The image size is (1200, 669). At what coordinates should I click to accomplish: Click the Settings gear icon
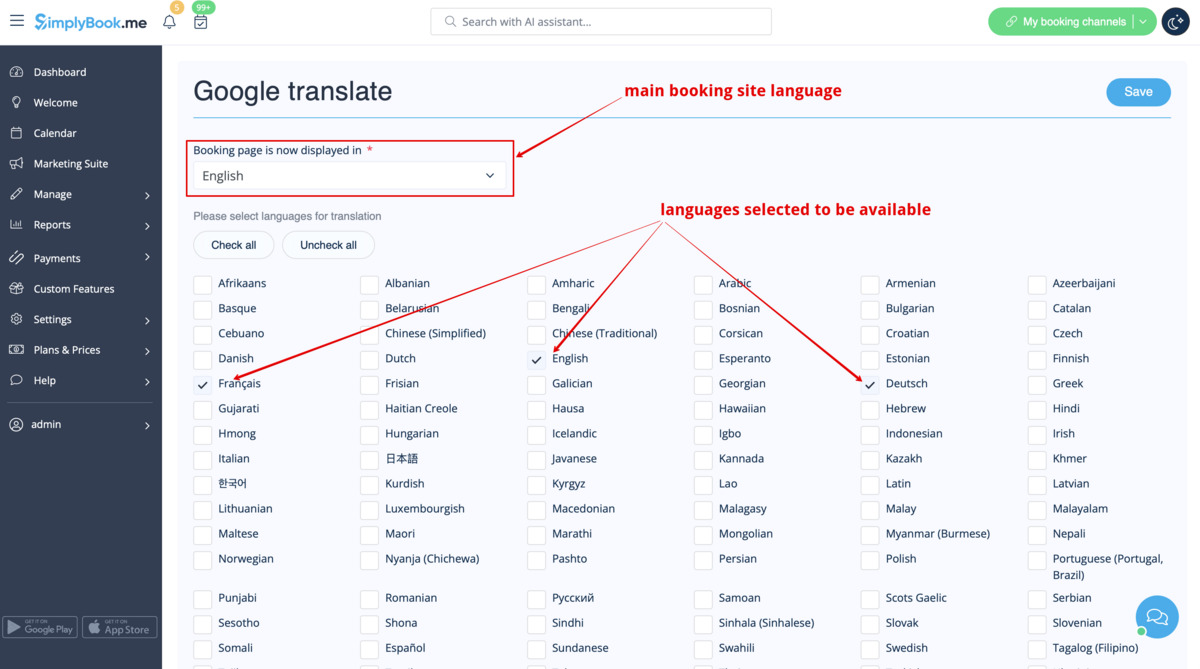pyautogui.click(x=16, y=319)
